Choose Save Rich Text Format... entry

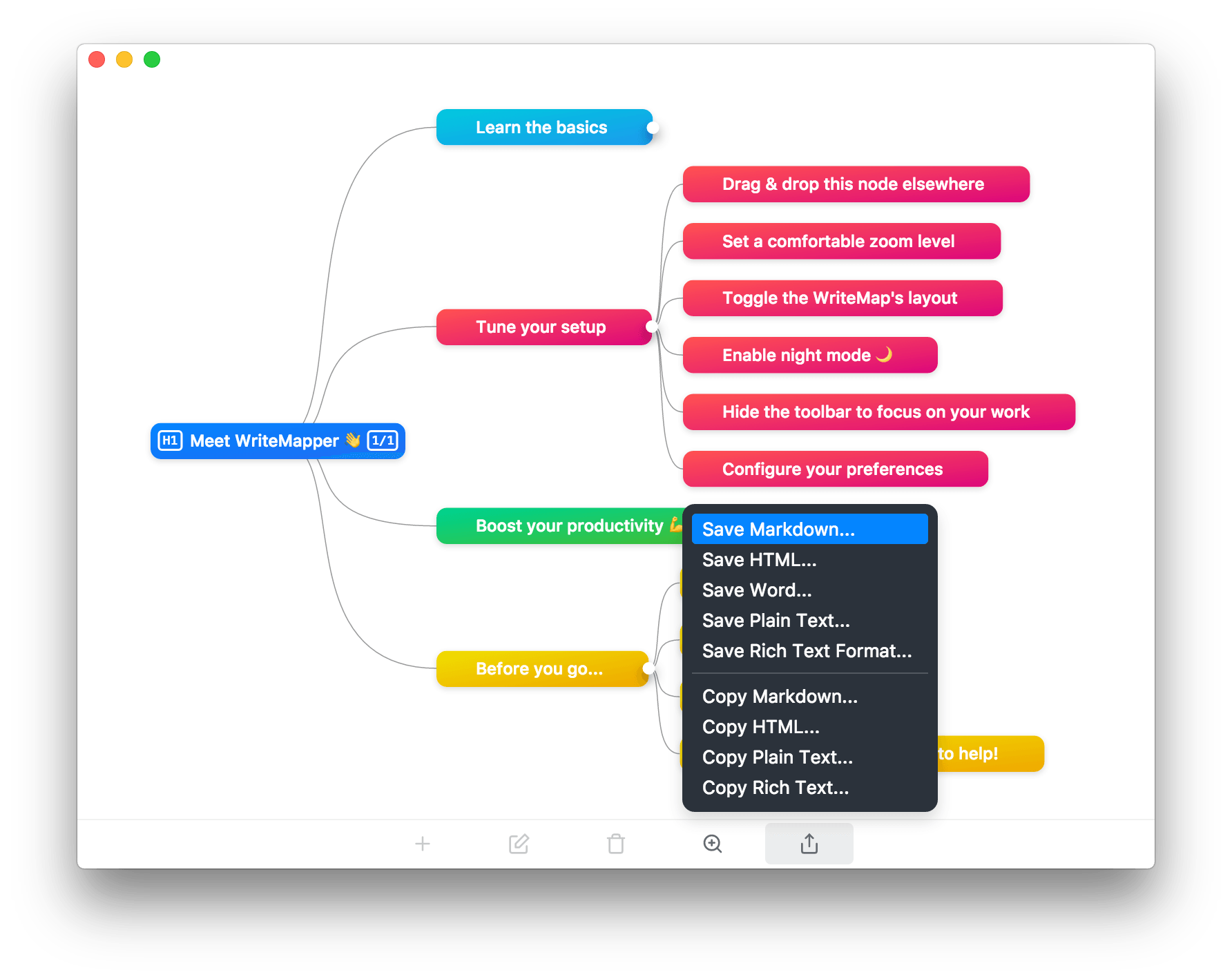coord(810,651)
